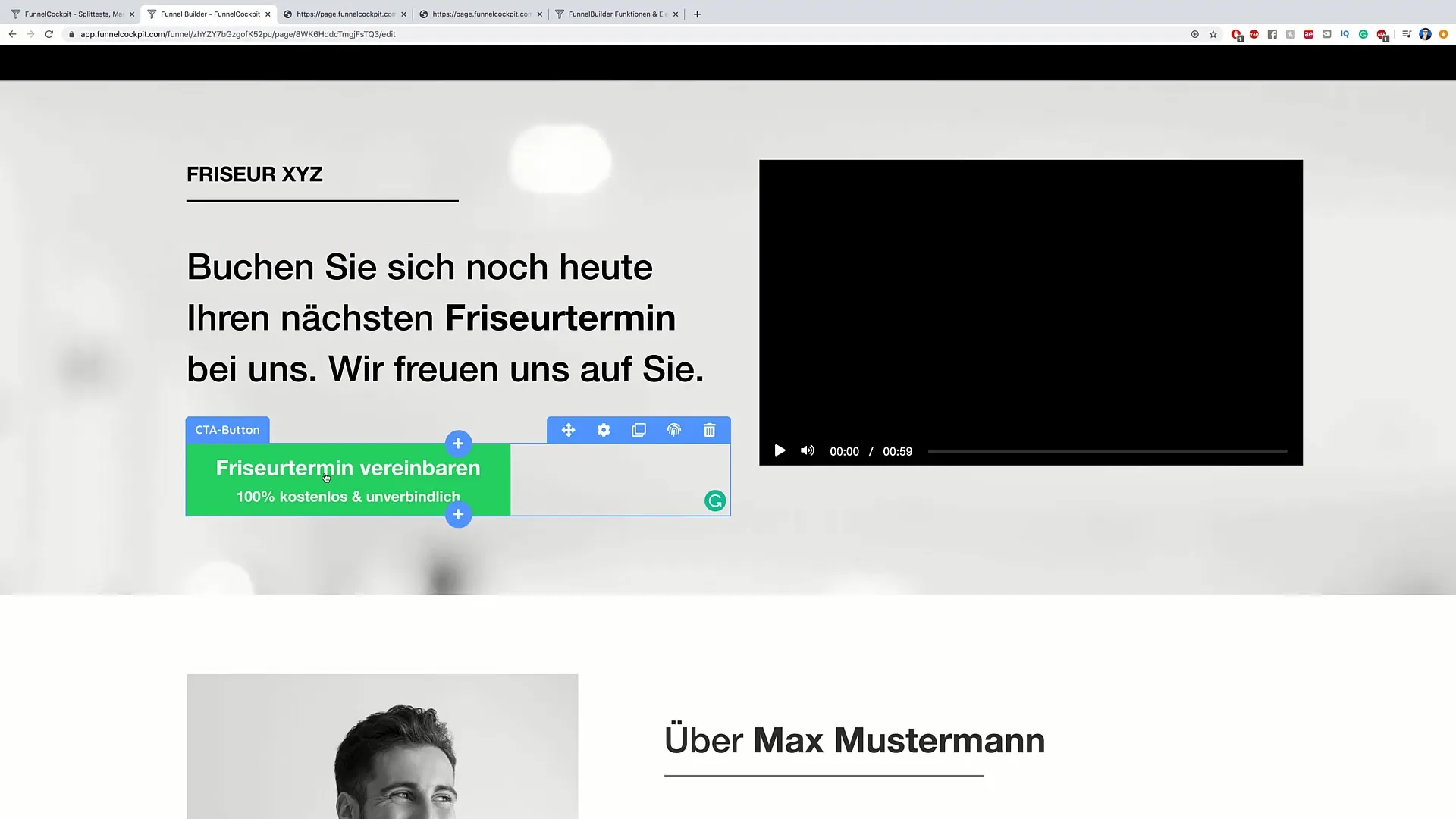Image resolution: width=1456 pixels, height=819 pixels.
Task: Add element below the CTA-Button
Action: (x=458, y=514)
